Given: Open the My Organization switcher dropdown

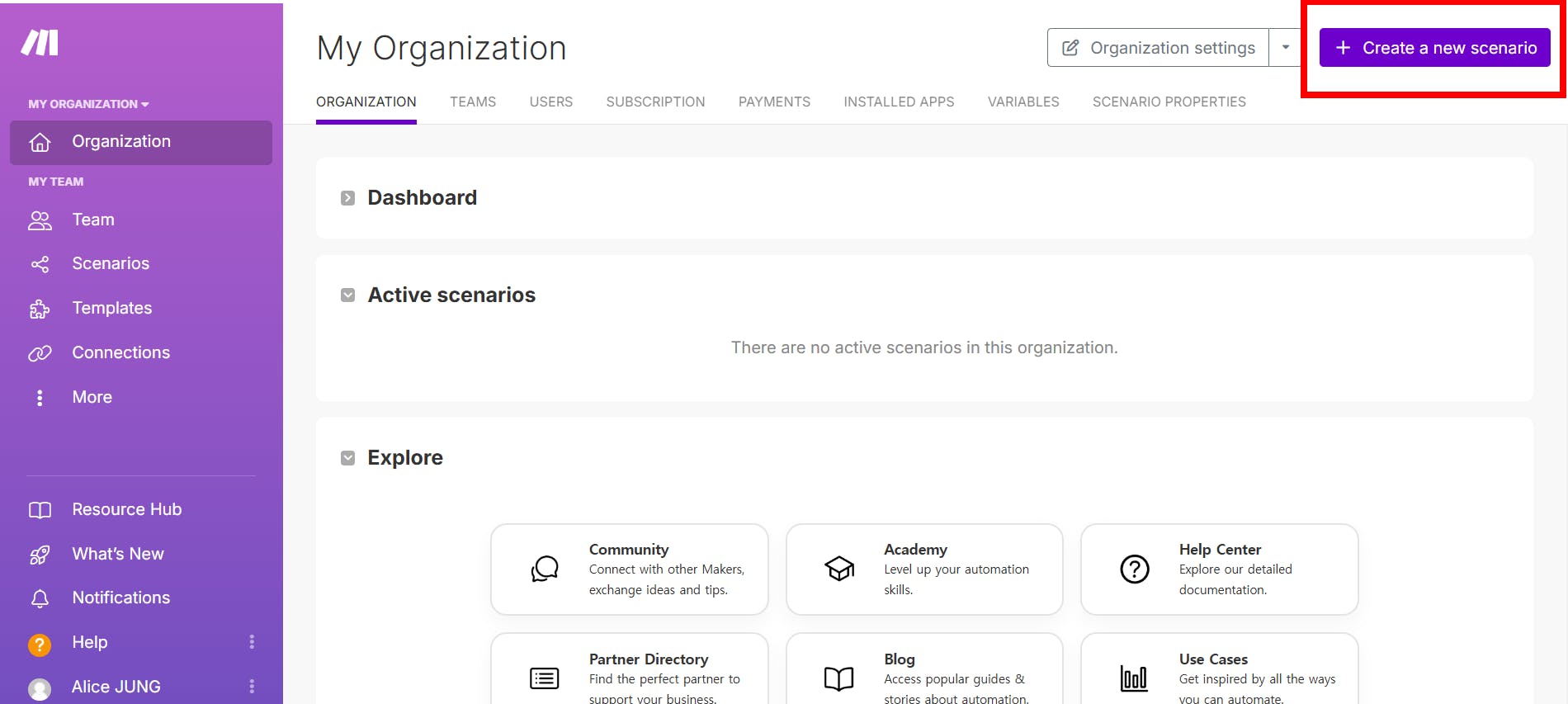Looking at the screenshot, I should [x=88, y=104].
